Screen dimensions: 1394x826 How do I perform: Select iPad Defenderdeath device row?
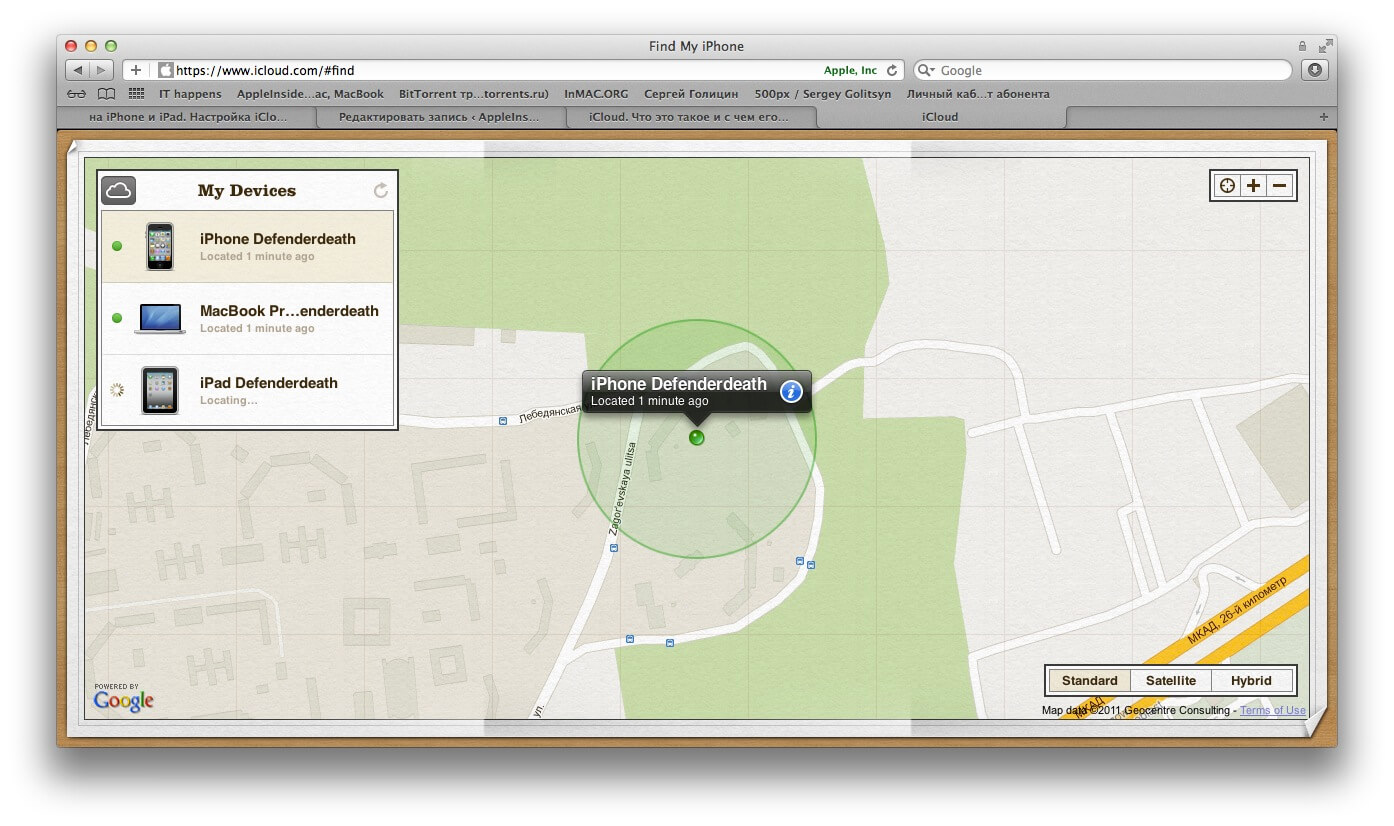(247, 391)
